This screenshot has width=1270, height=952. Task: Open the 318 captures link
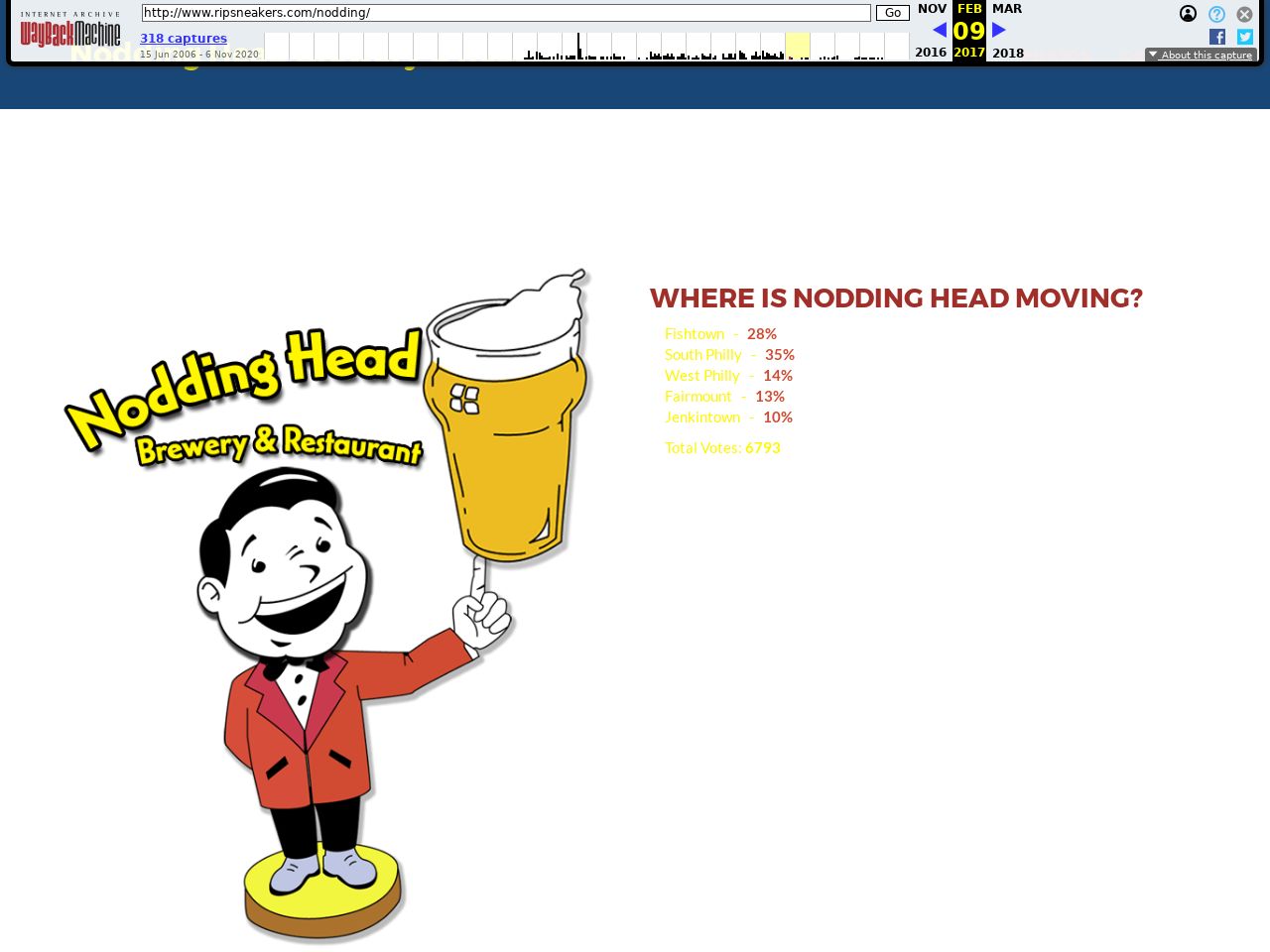click(184, 39)
